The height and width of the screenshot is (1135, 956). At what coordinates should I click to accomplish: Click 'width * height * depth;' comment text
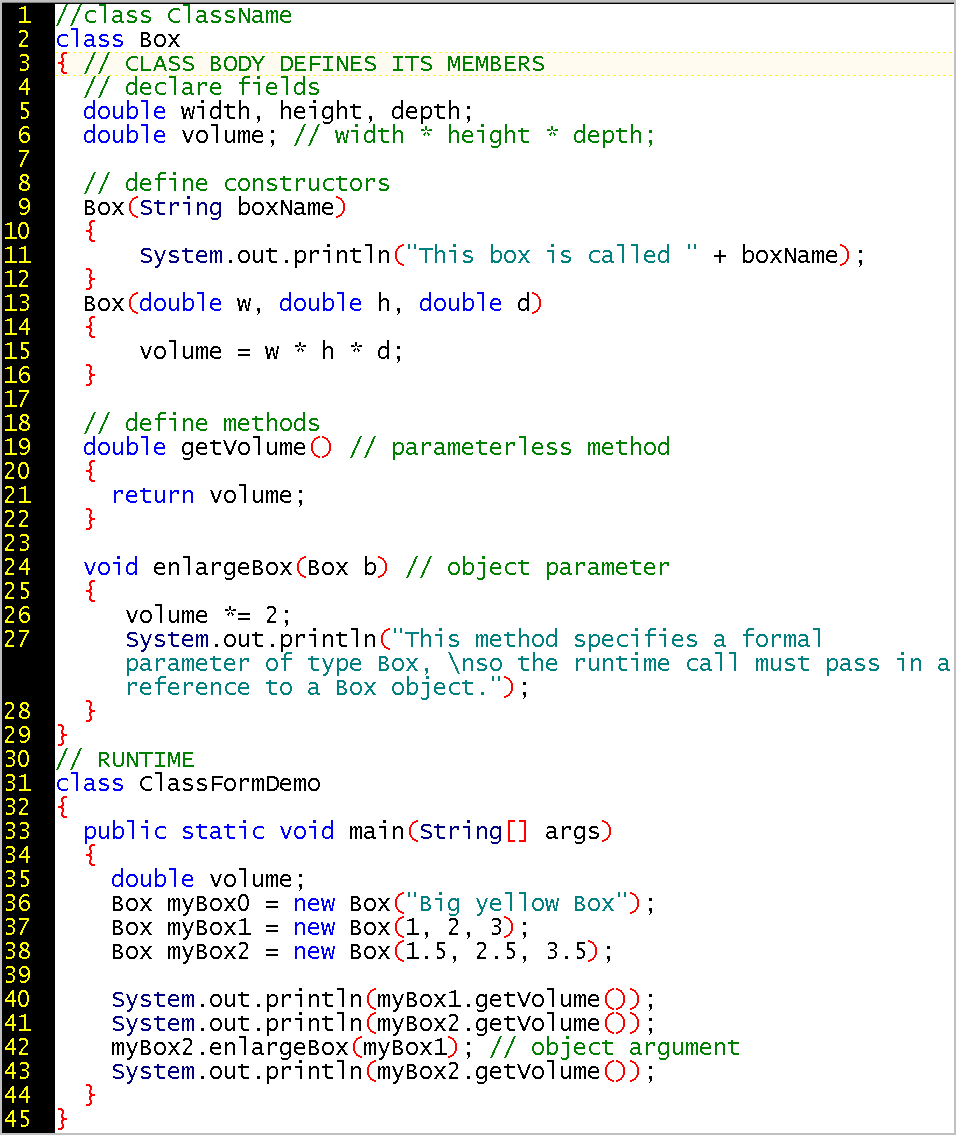pyautogui.click(x=495, y=135)
